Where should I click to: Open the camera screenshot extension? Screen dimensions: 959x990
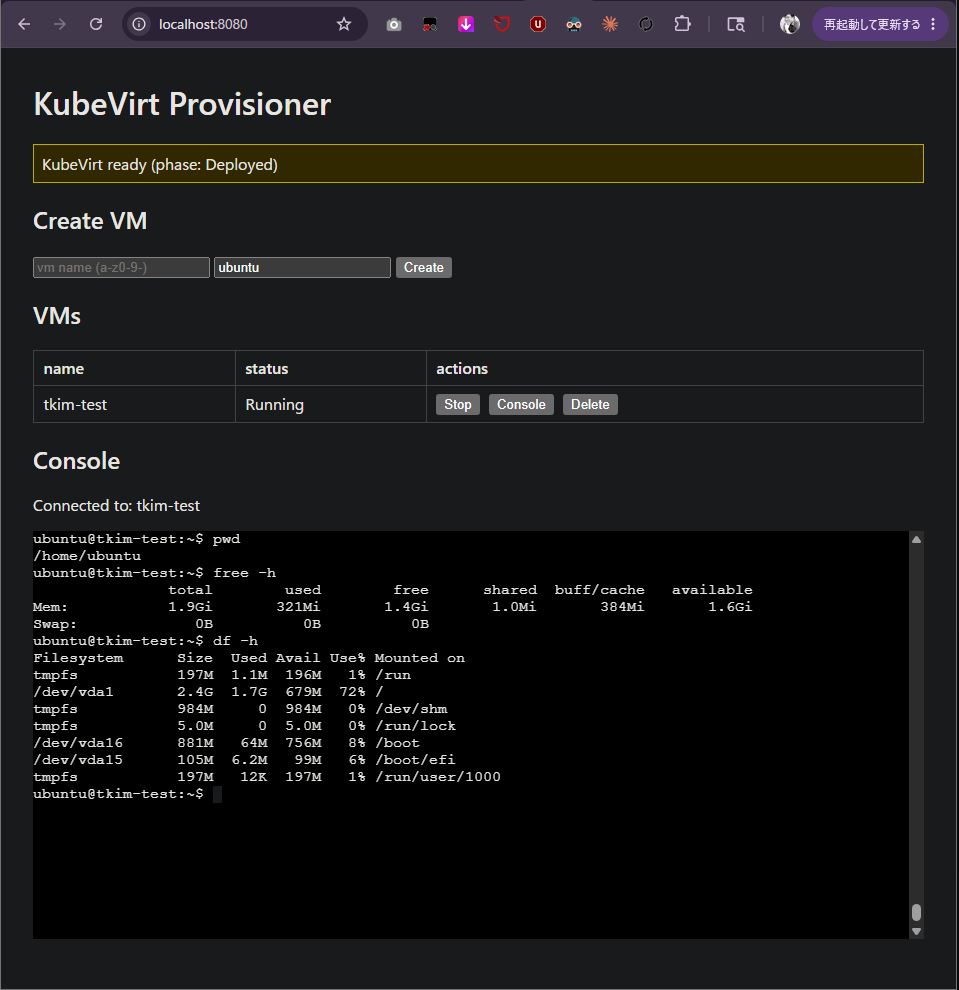point(394,25)
